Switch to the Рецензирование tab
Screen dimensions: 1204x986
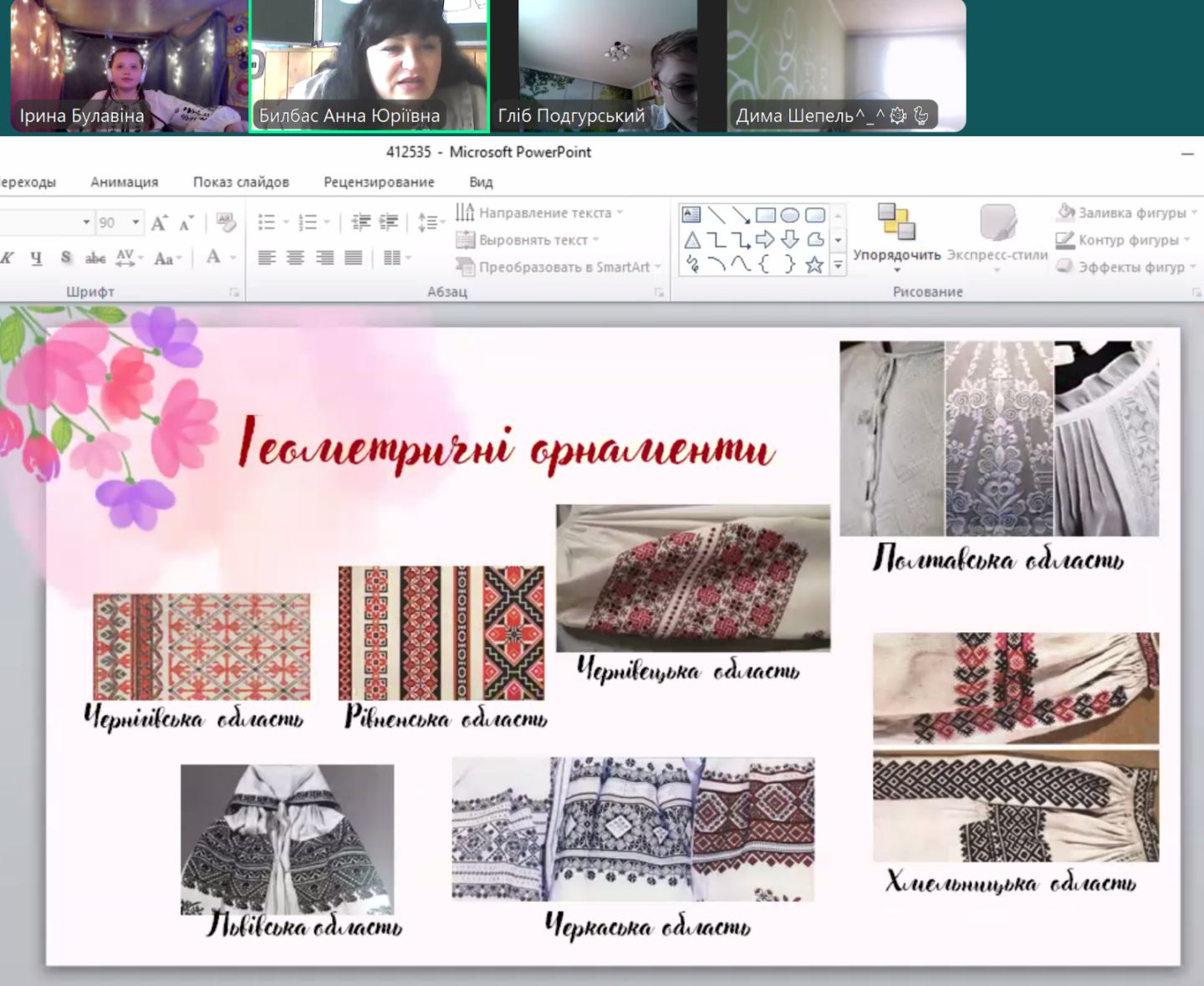(x=379, y=182)
